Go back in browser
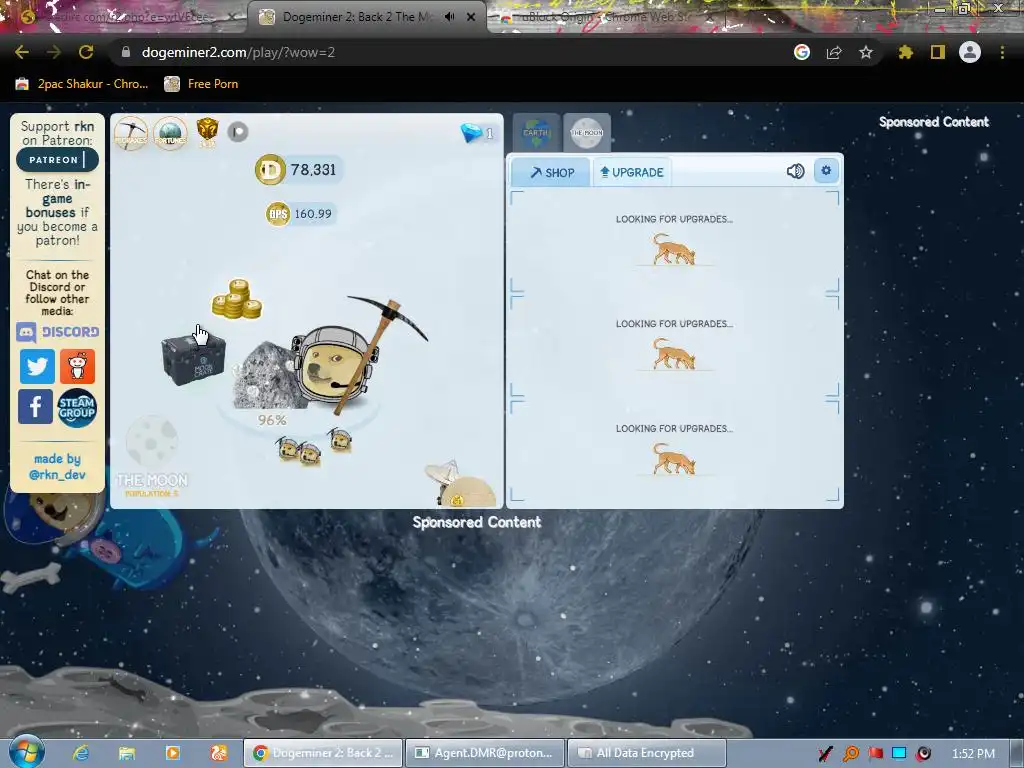1024x768 pixels. pyautogui.click(x=22, y=52)
